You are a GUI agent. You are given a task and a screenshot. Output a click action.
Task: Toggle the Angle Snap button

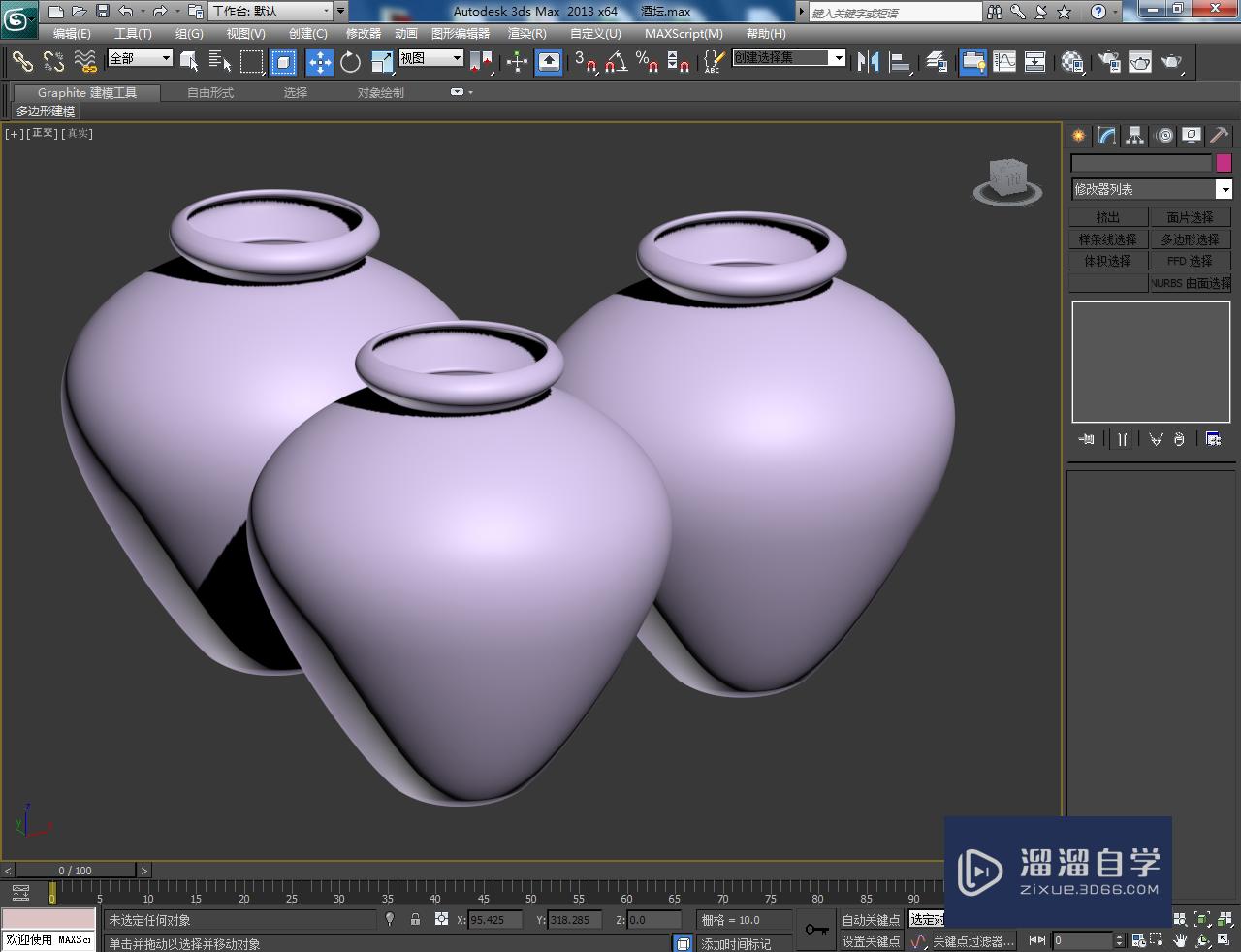615,62
